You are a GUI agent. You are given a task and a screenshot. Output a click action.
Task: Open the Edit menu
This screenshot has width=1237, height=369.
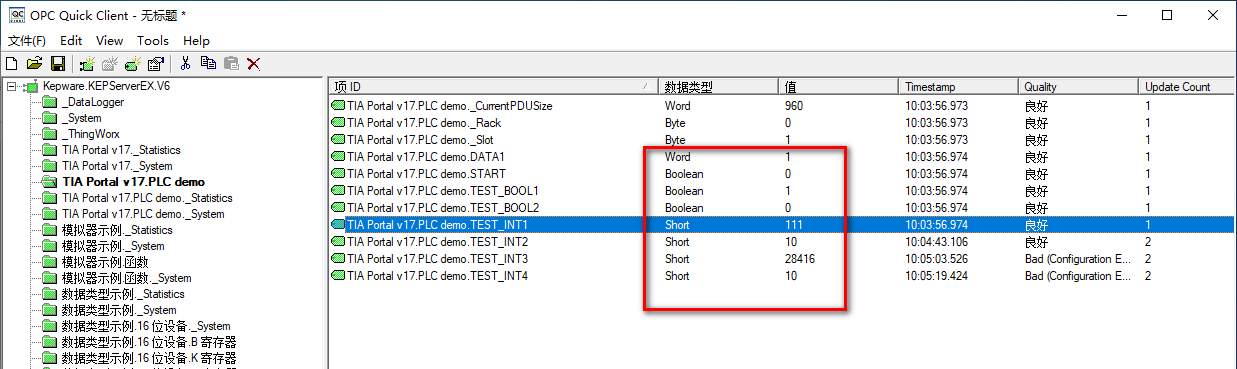[x=71, y=41]
